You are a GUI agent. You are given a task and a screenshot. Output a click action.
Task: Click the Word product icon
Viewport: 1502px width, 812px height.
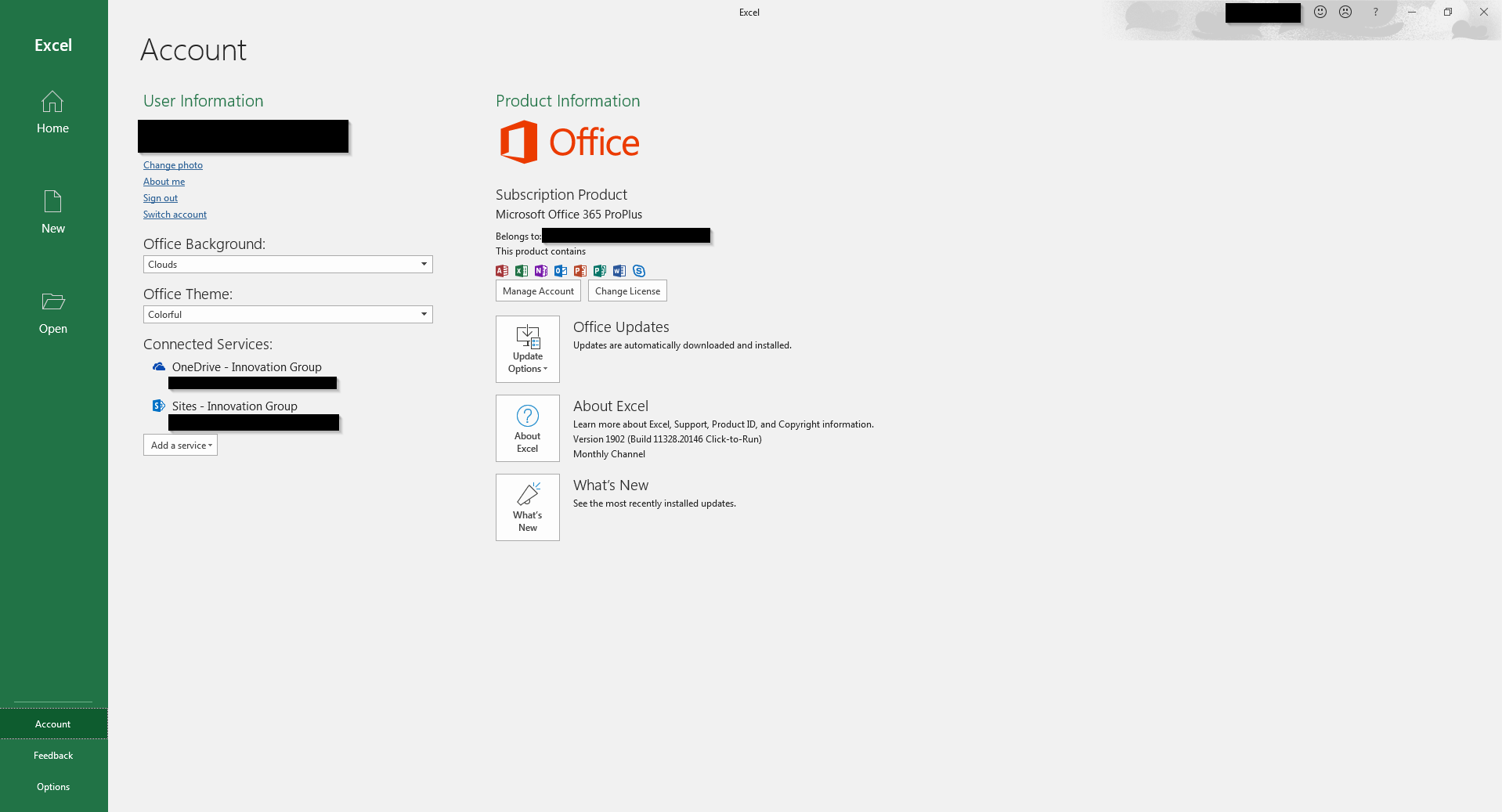click(x=619, y=271)
